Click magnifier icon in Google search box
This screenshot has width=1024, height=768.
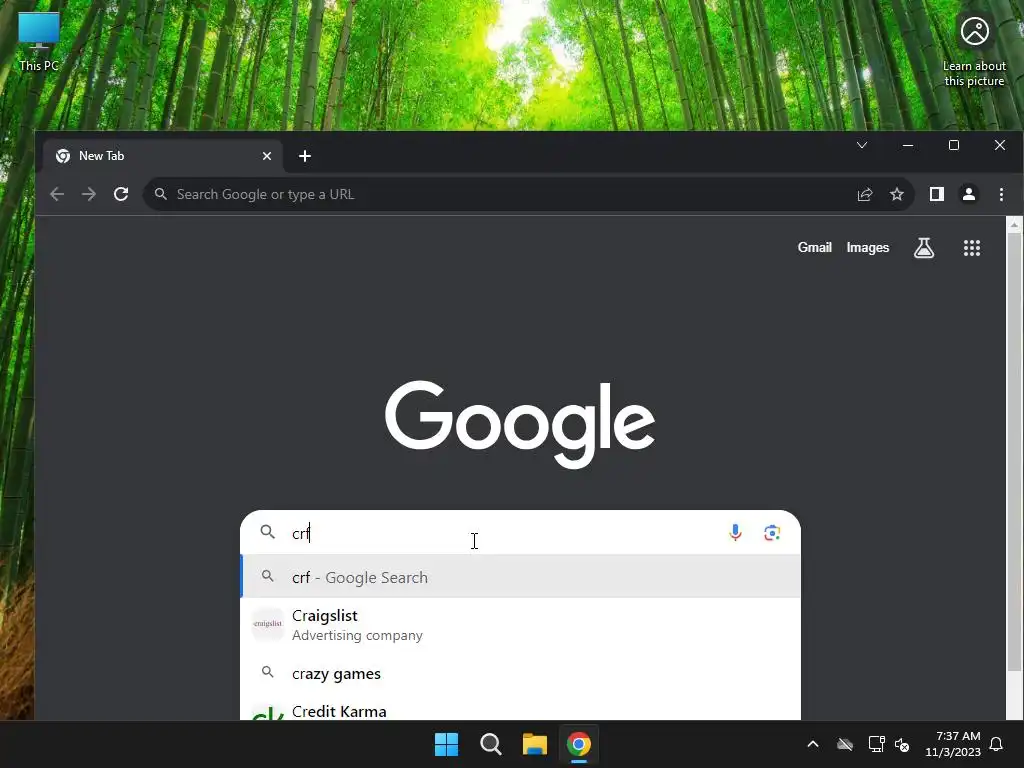(x=267, y=532)
